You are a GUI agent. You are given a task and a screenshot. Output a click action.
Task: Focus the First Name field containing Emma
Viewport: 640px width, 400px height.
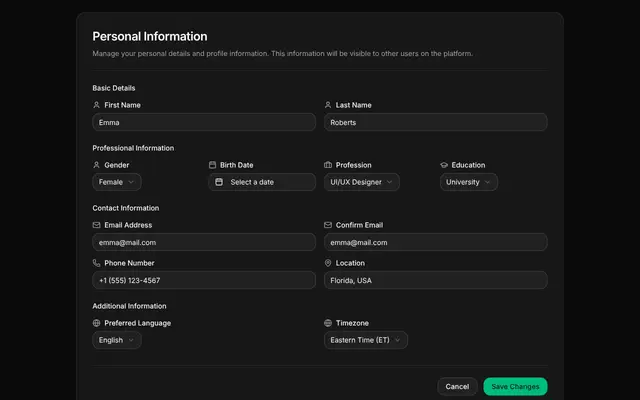[x=204, y=122]
